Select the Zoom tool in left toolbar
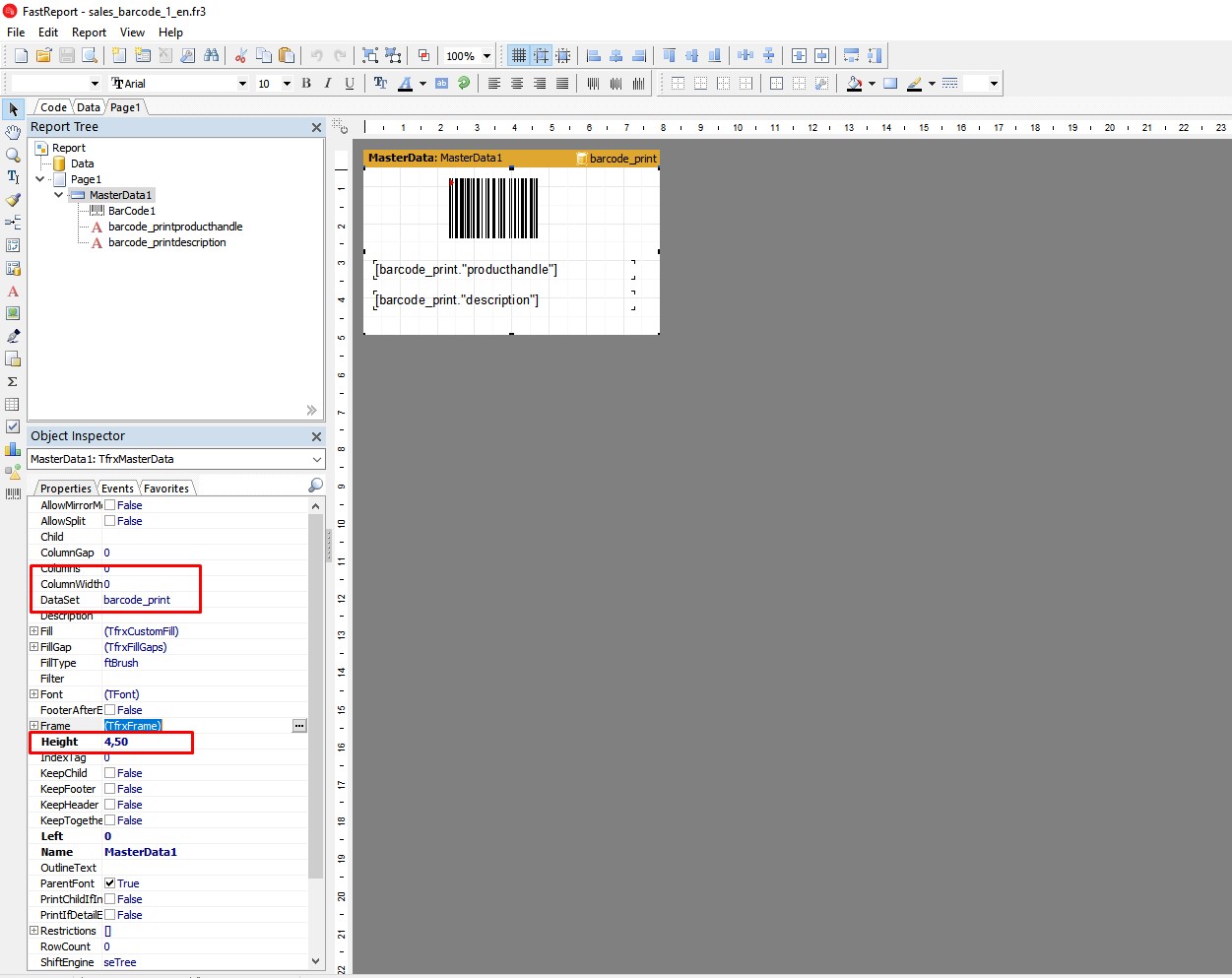This screenshot has height=978, width=1232. [13, 155]
